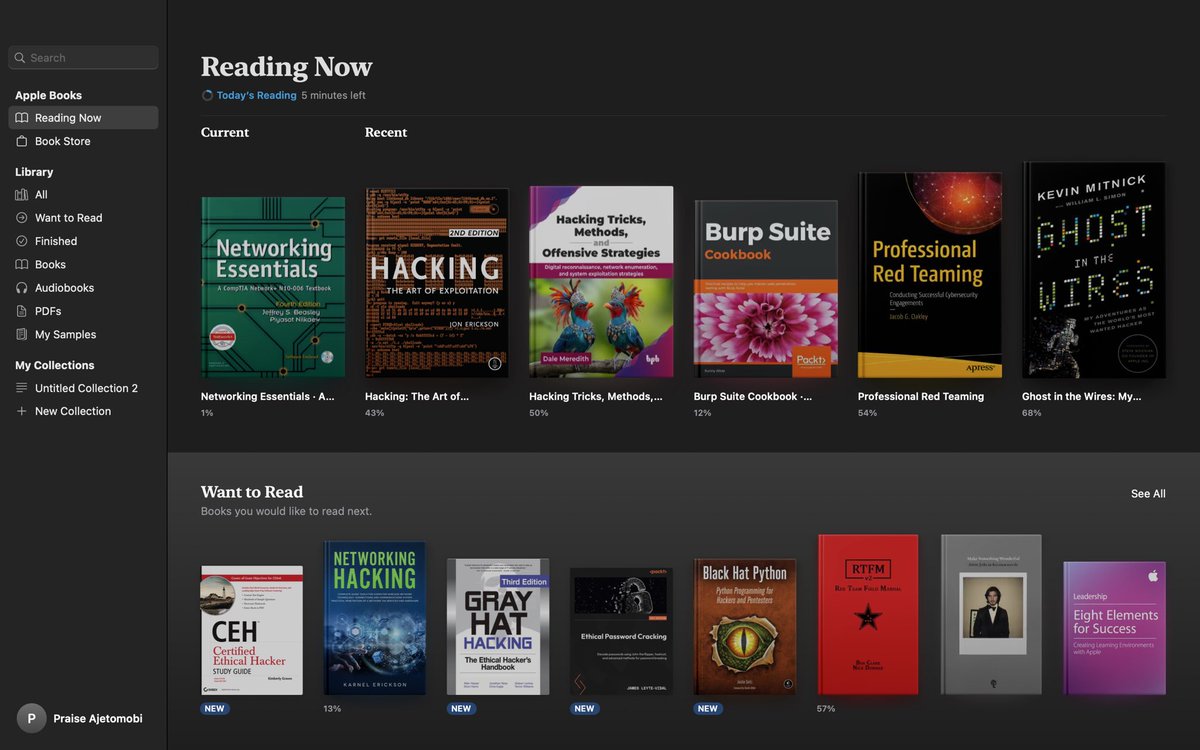
Task: Open the CEH Certified Ethical Hacker cover
Action: point(252,630)
